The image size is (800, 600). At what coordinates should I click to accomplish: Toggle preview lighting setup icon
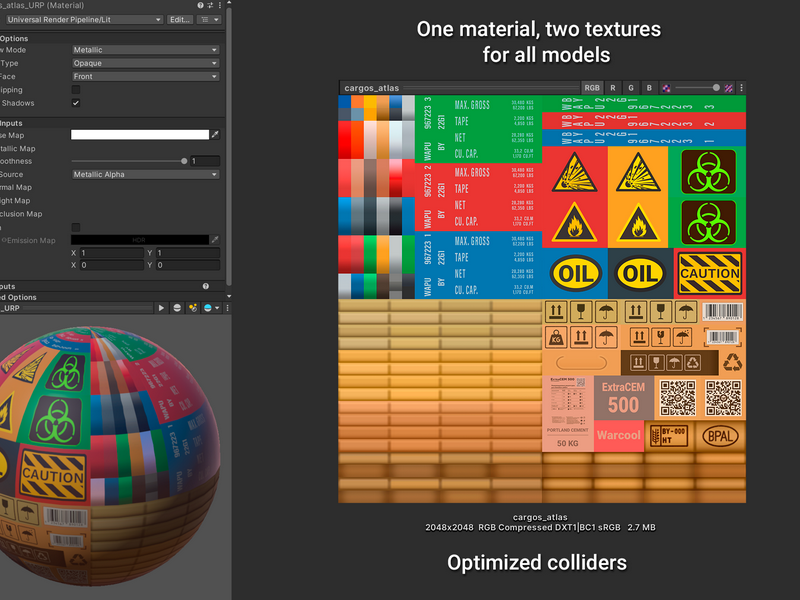click(x=193, y=308)
